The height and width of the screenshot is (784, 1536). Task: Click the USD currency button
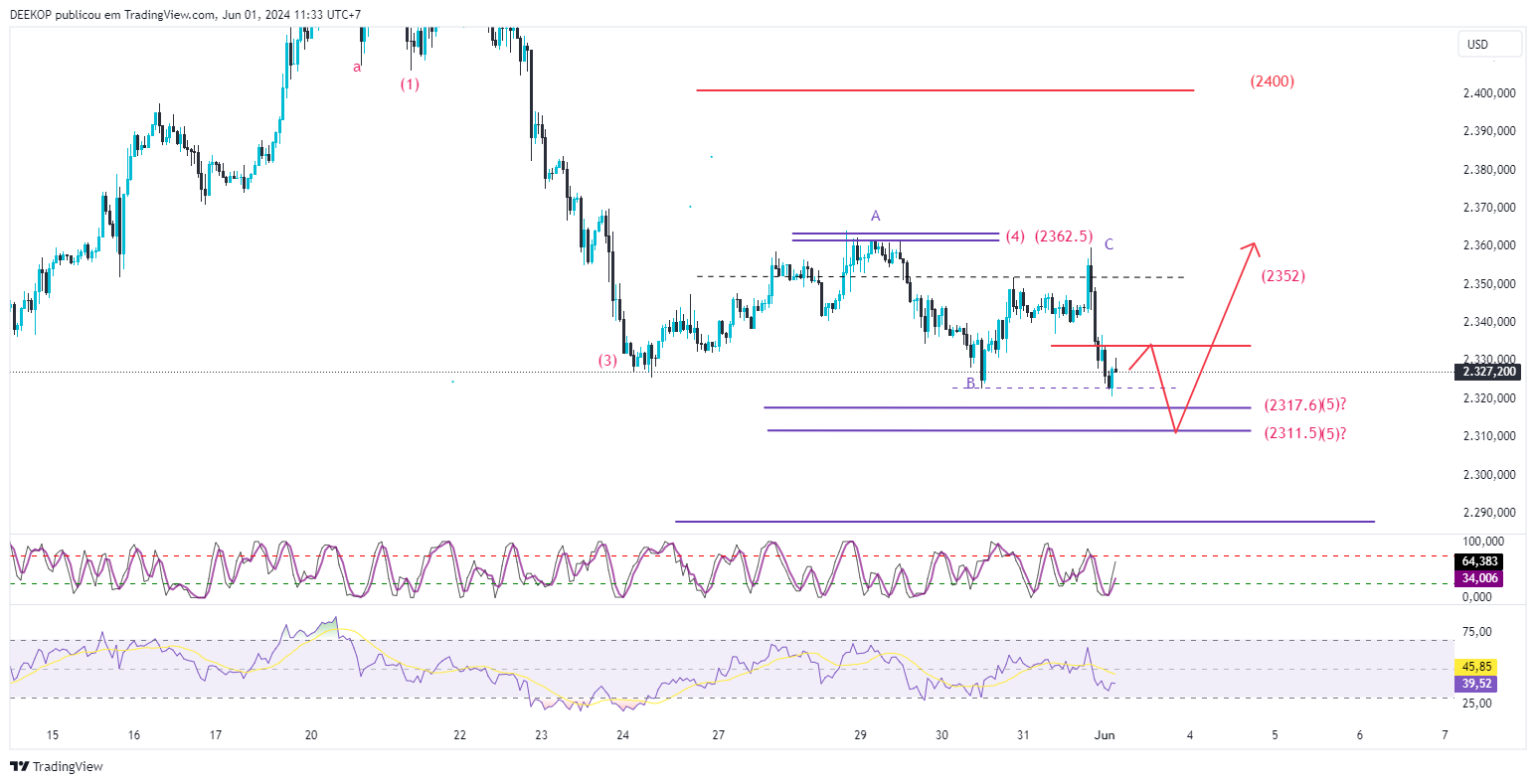coord(1489,44)
